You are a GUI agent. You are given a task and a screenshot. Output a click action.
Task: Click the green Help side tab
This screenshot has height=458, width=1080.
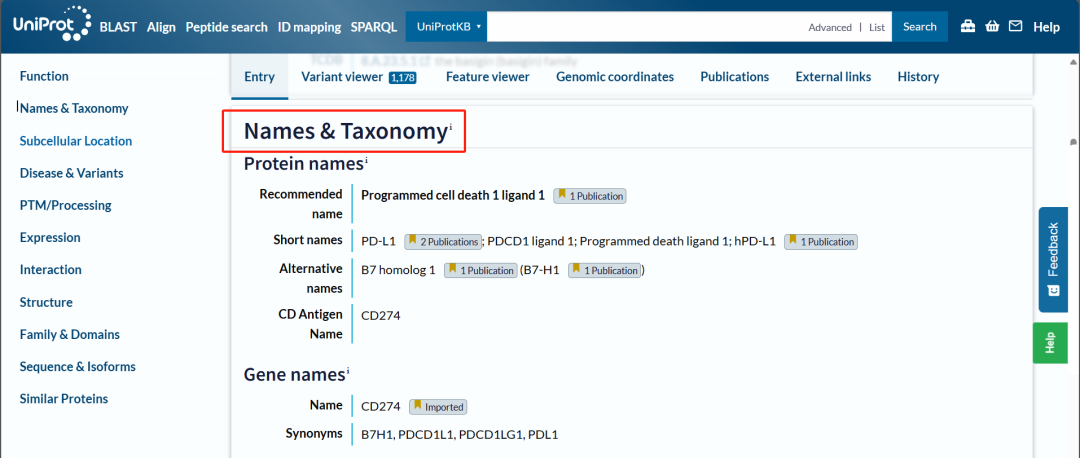tap(1050, 343)
